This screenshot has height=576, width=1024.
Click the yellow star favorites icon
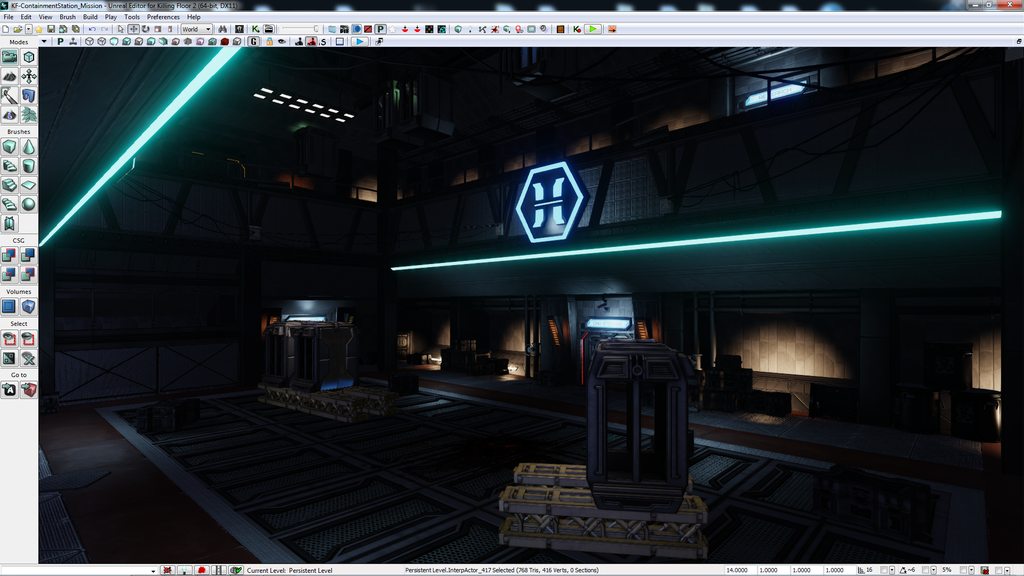39,29
